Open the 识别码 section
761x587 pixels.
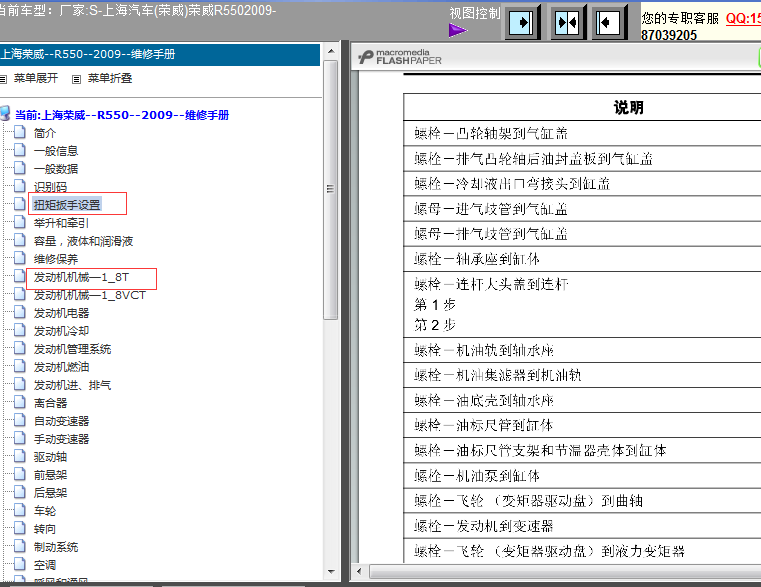coord(50,187)
